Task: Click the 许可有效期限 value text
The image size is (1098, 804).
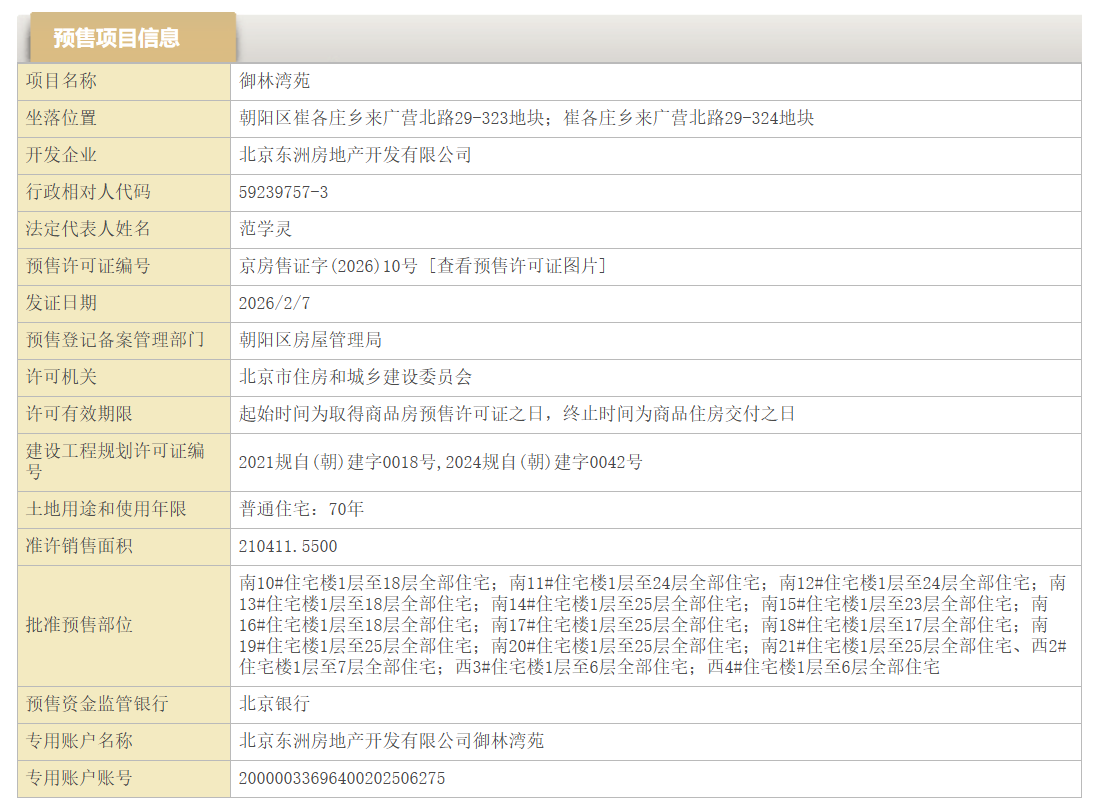Action: [x=517, y=414]
